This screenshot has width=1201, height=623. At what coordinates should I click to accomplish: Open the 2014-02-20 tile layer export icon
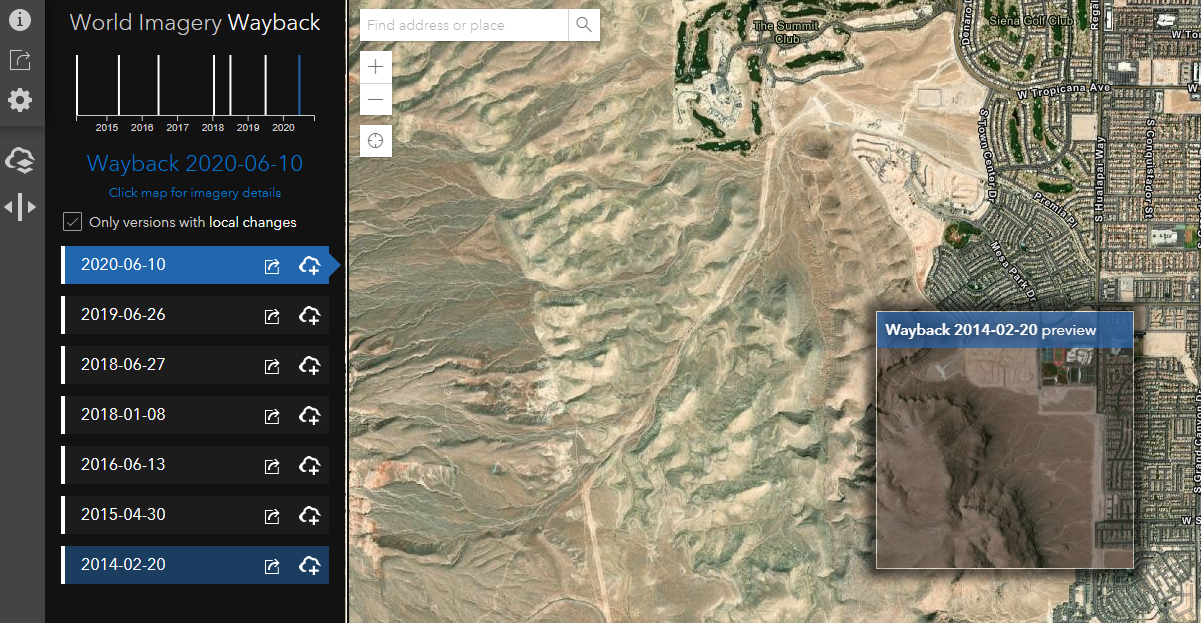[x=271, y=566]
